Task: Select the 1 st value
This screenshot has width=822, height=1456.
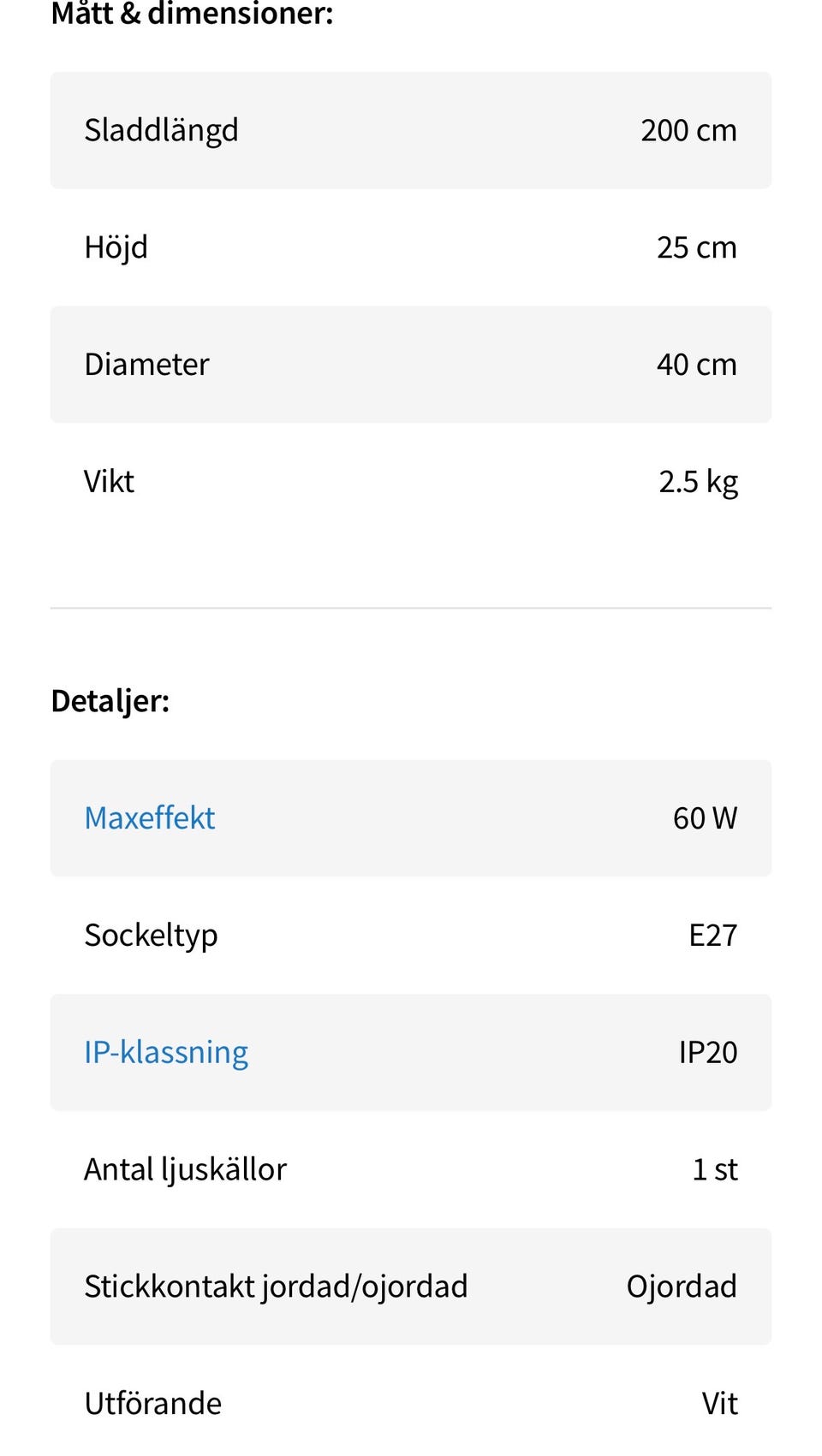Action: click(x=714, y=1169)
